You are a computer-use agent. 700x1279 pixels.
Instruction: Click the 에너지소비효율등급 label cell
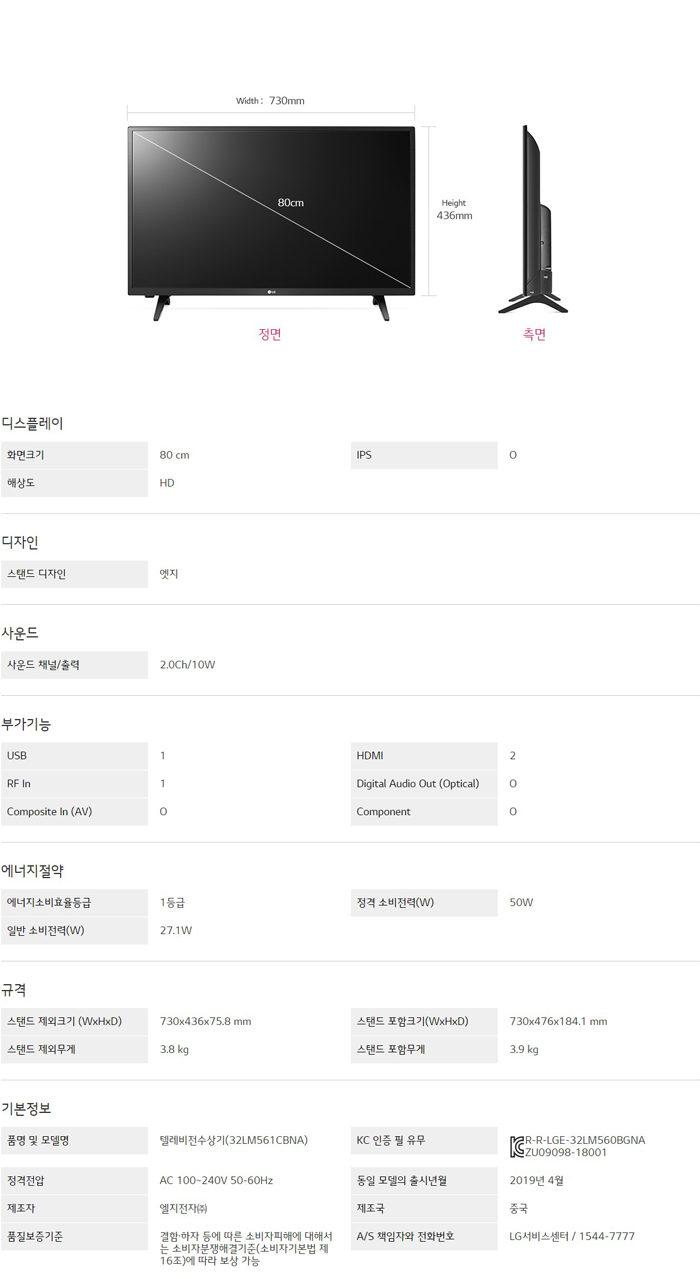pos(49,903)
